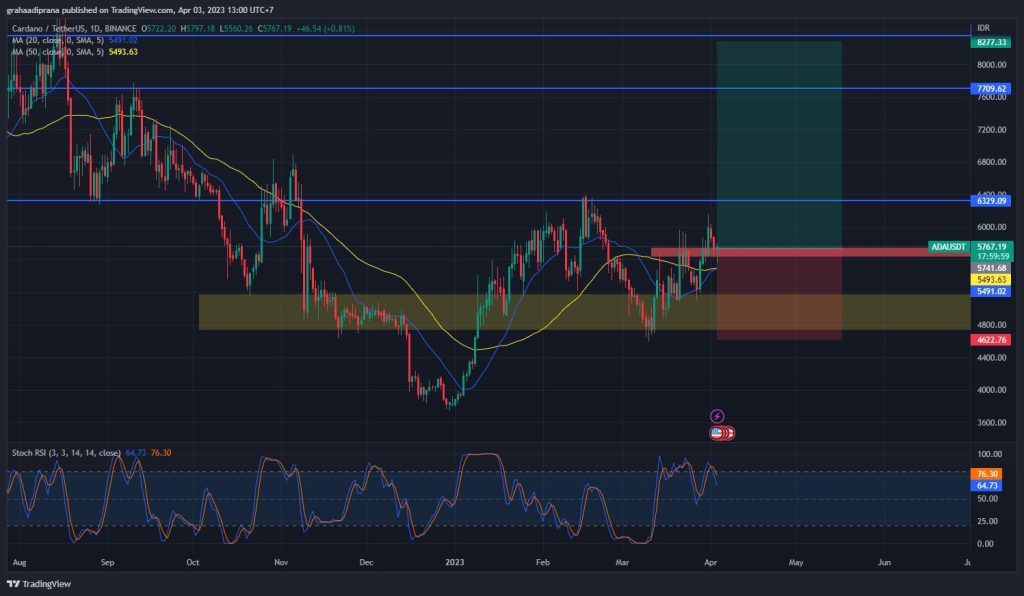The height and width of the screenshot is (596, 1024).
Task: Click the Mar label on time axis
Action: coord(622,562)
